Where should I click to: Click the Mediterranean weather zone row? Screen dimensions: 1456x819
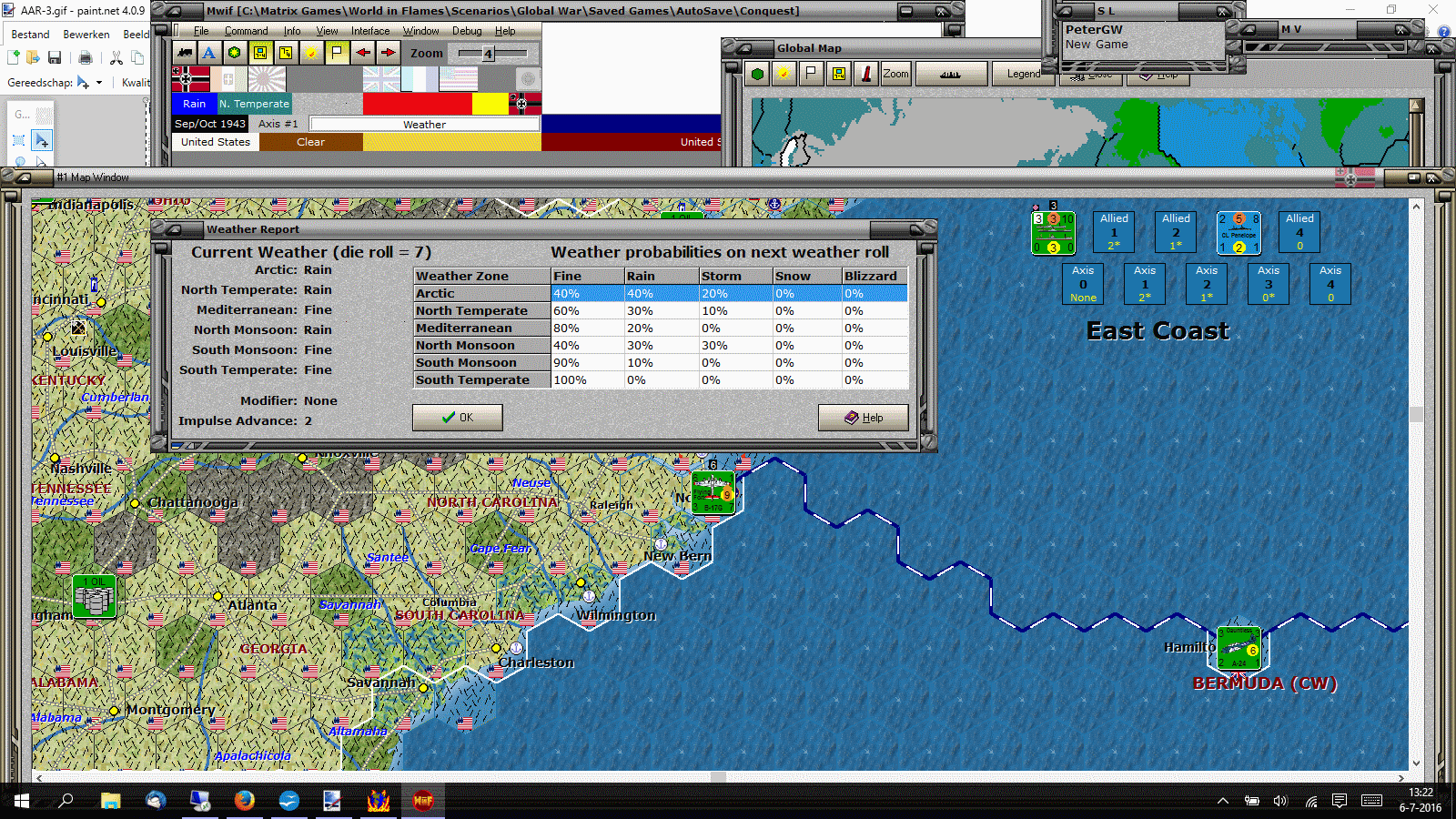(661, 329)
